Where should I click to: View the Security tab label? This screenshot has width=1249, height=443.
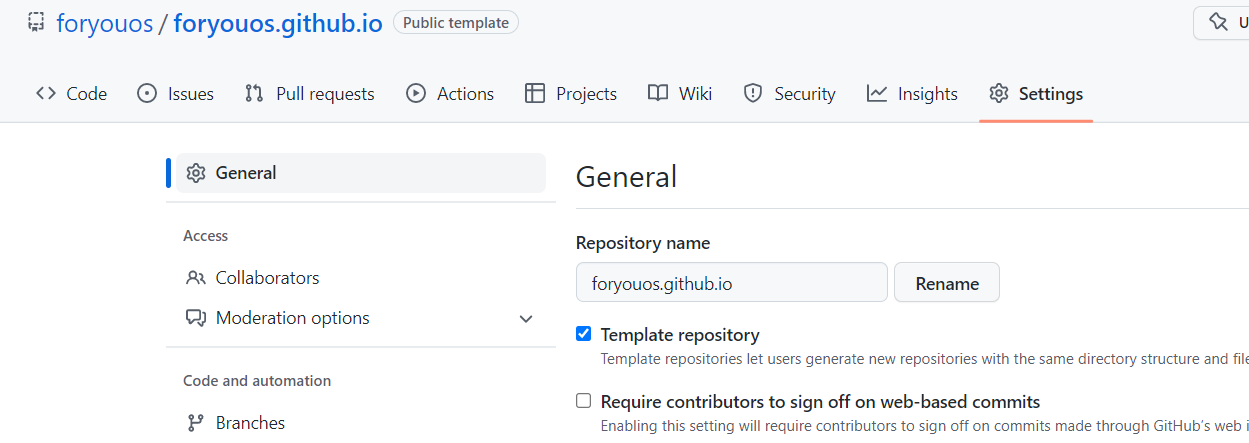point(804,94)
